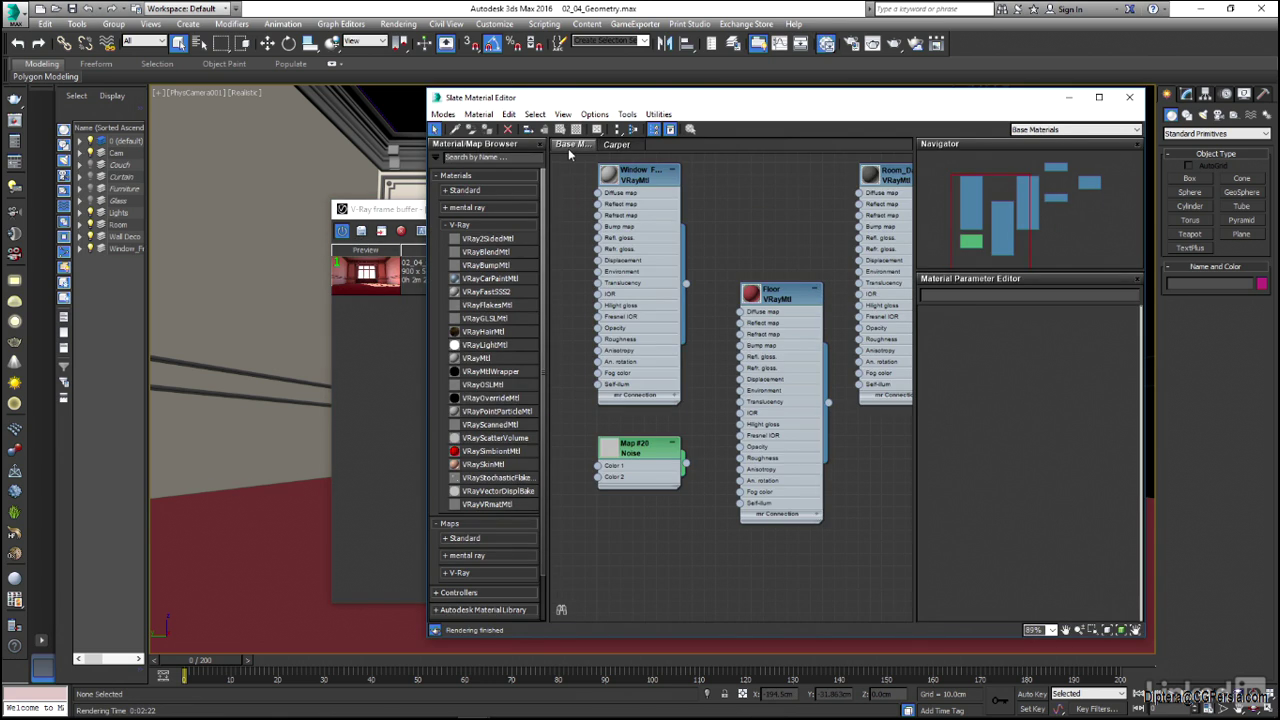Screen dimensions: 1280x720
Task: Click the magenta object color swatch
Action: pyautogui.click(x=1261, y=284)
